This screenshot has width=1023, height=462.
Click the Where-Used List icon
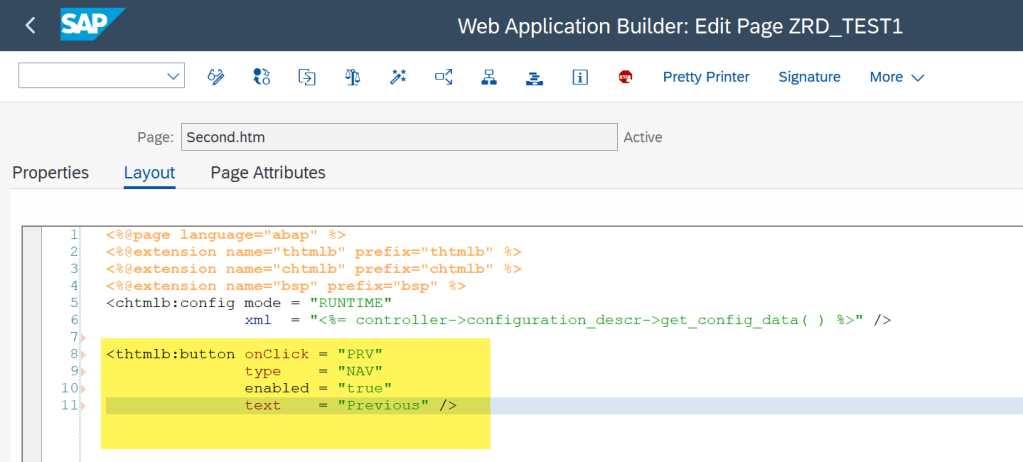pyautogui.click(x=444, y=77)
